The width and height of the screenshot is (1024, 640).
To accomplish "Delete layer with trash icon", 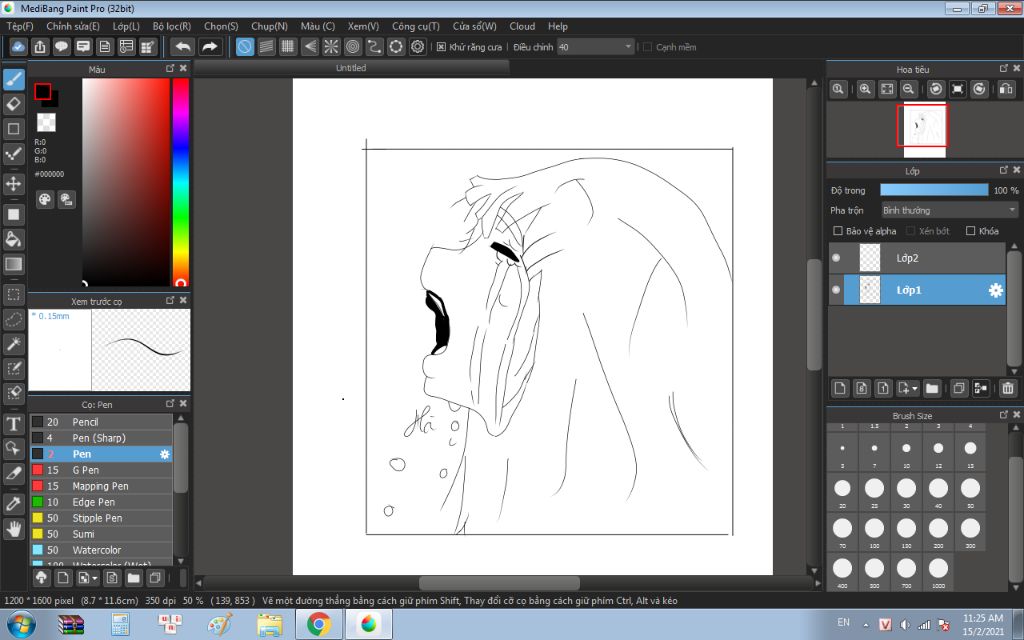I will tap(1008, 389).
